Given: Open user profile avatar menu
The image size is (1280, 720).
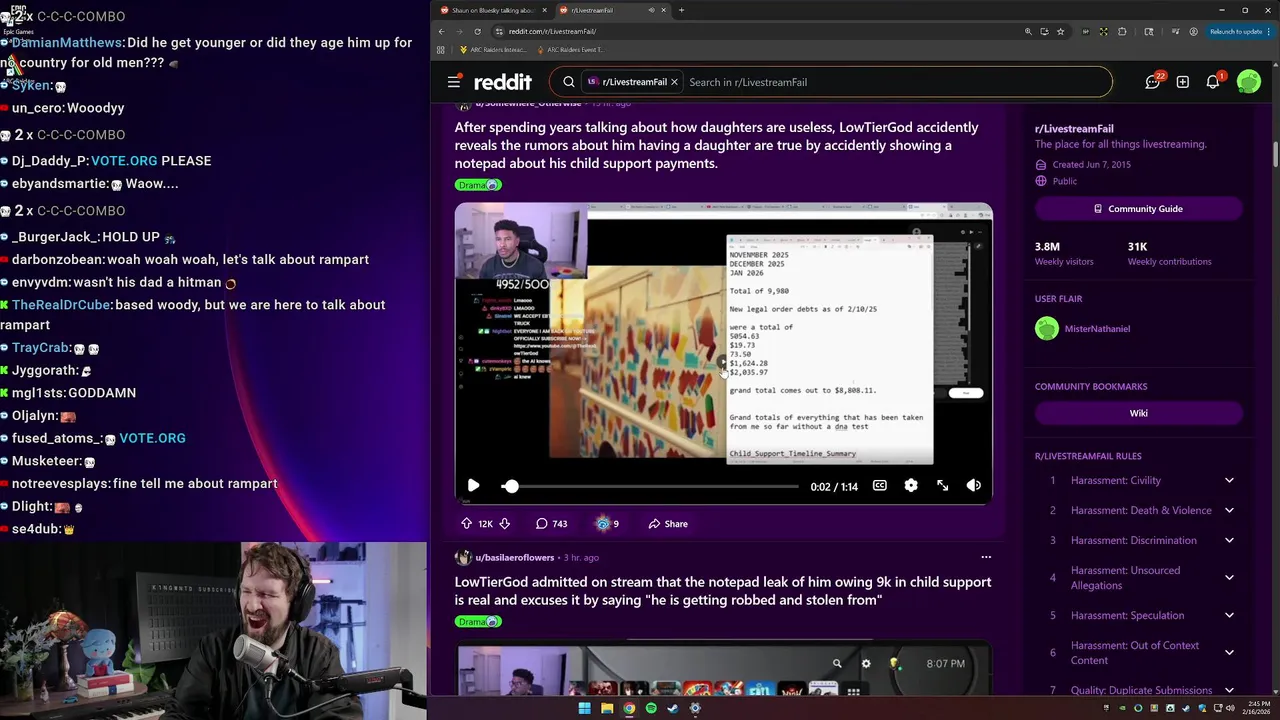Looking at the screenshot, I should click(x=1248, y=82).
